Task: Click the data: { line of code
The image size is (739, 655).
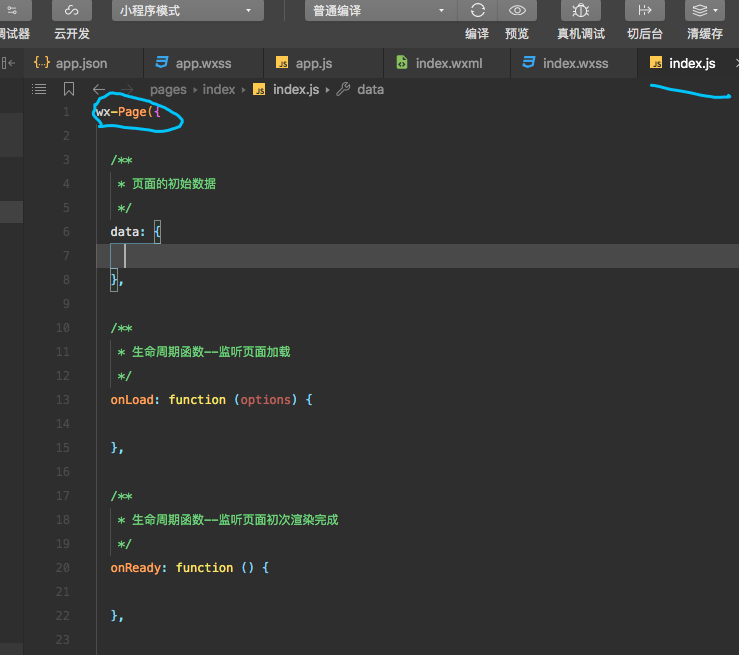Action: point(135,232)
